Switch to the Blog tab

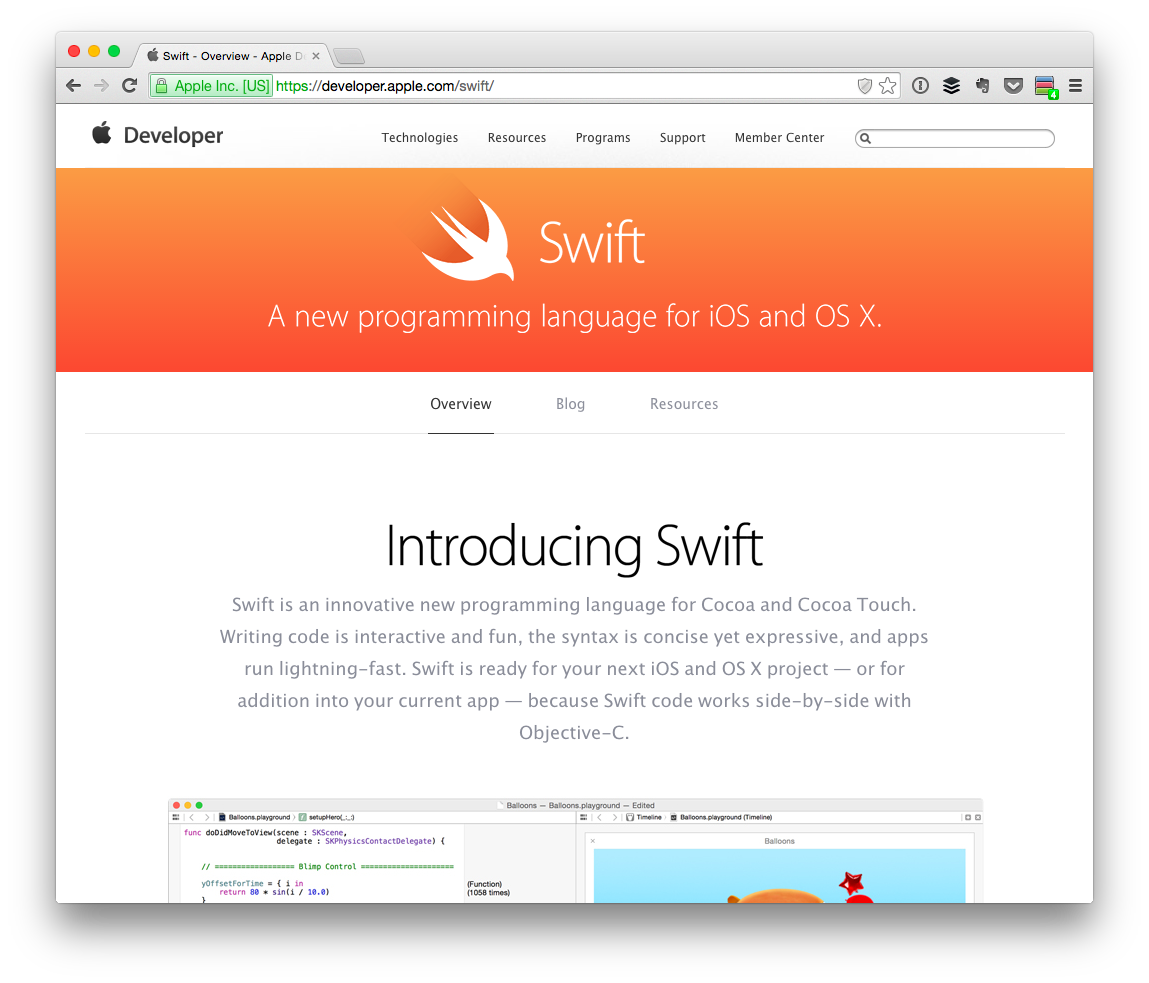[570, 404]
